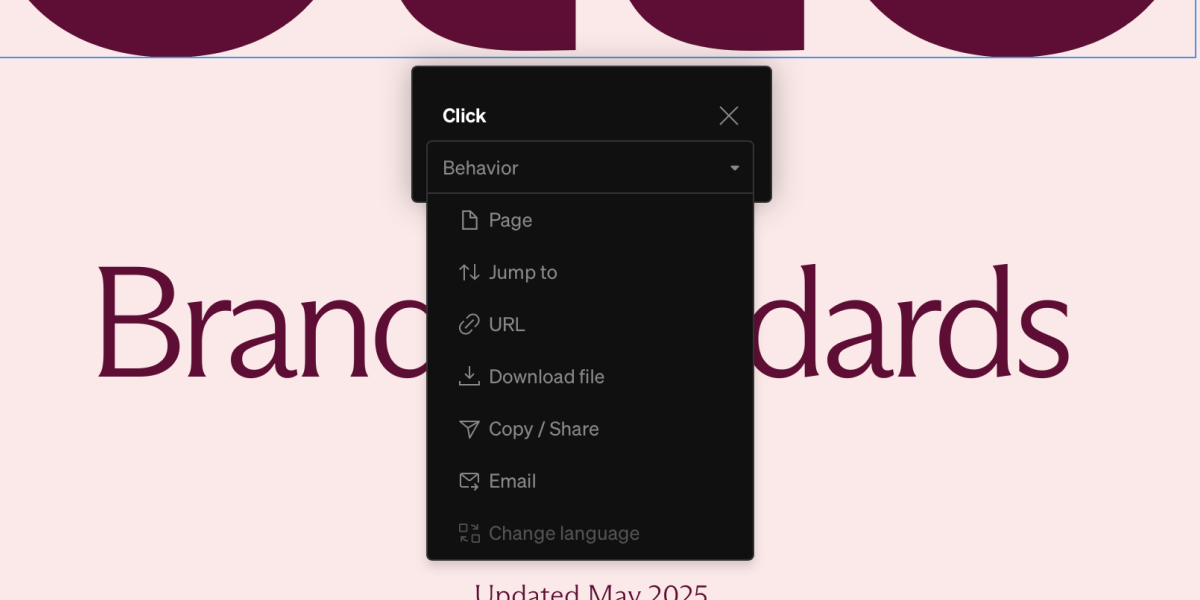
Task: Select "Page" from the behavior list
Action: [510, 220]
